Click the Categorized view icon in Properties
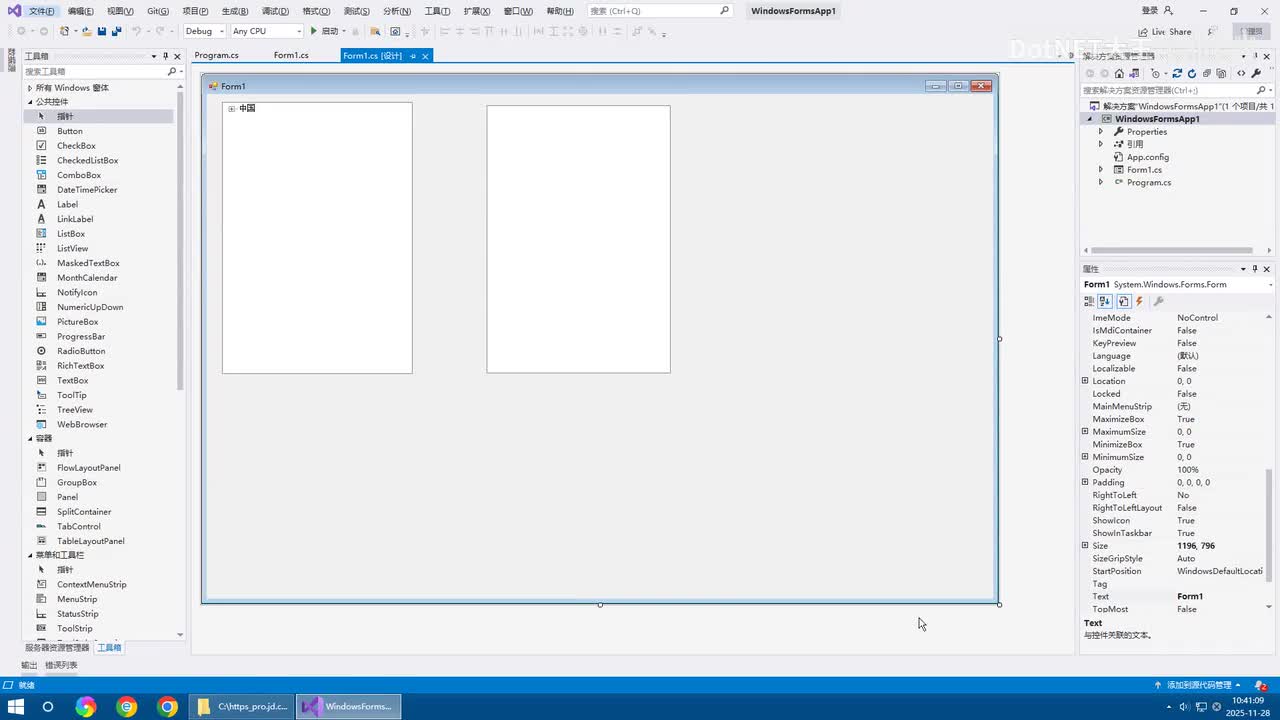Viewport: 1280px width, 720px height. pos(1089,301)
